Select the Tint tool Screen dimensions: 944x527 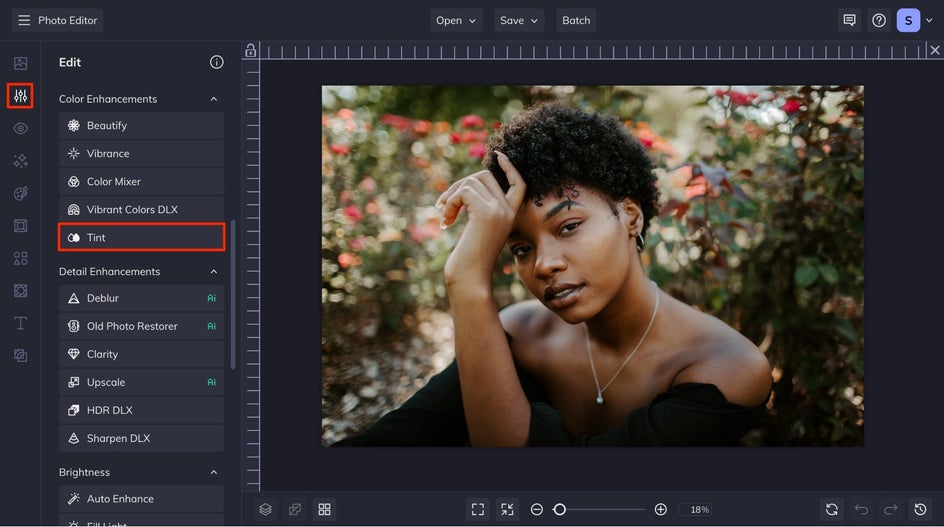[x=141, y=237]
